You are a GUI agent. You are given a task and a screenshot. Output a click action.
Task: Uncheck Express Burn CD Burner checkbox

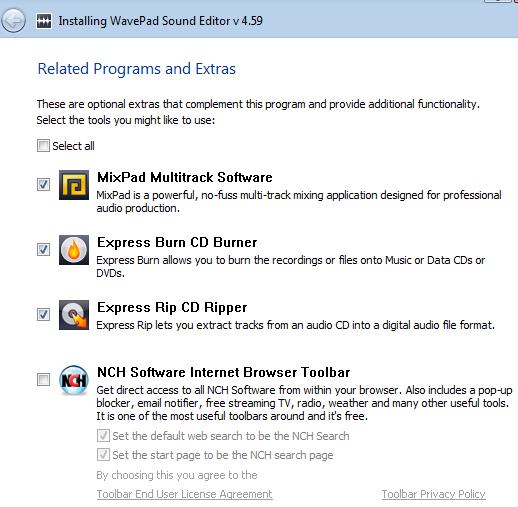click(x=43, y=249)
